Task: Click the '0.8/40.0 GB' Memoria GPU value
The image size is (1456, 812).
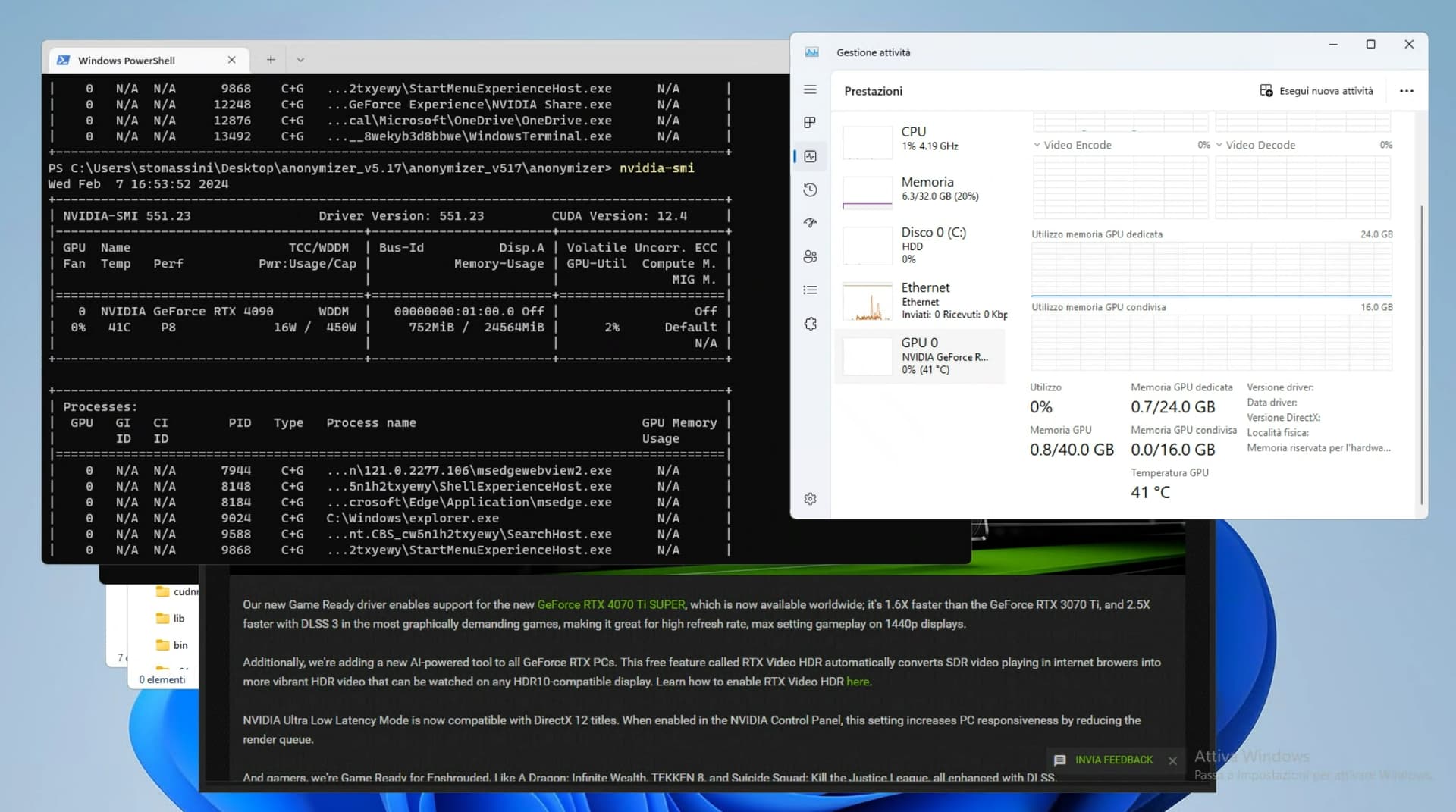Action: click(x=1072, y=450)
